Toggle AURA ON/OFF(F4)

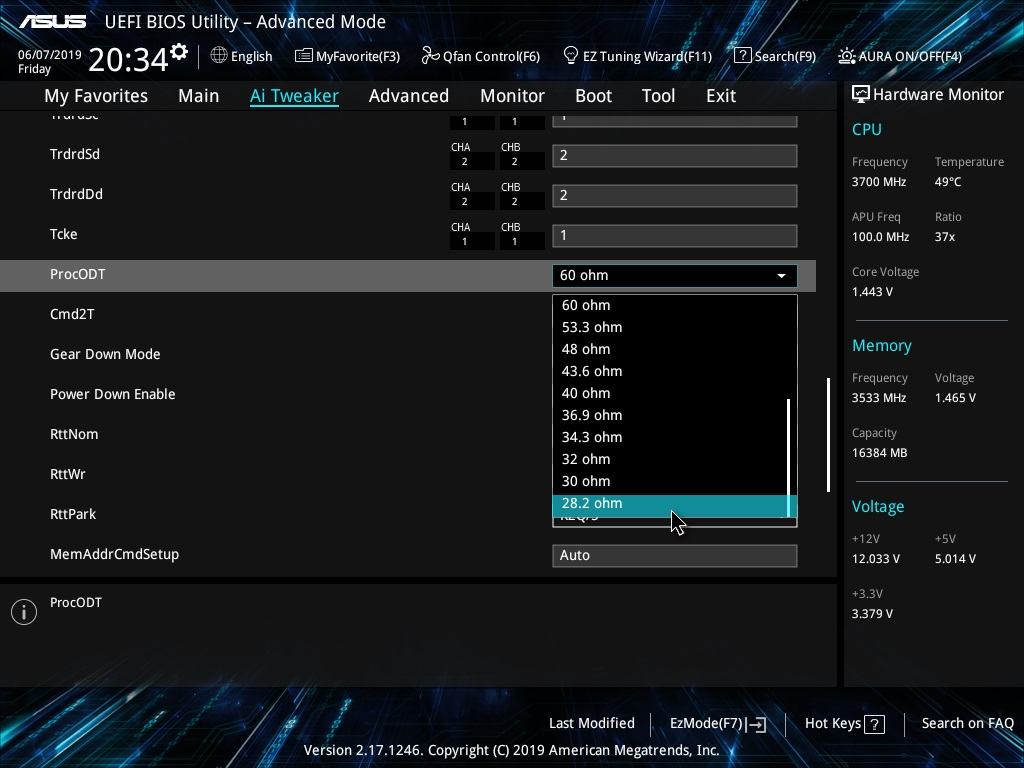click(900, 56)
